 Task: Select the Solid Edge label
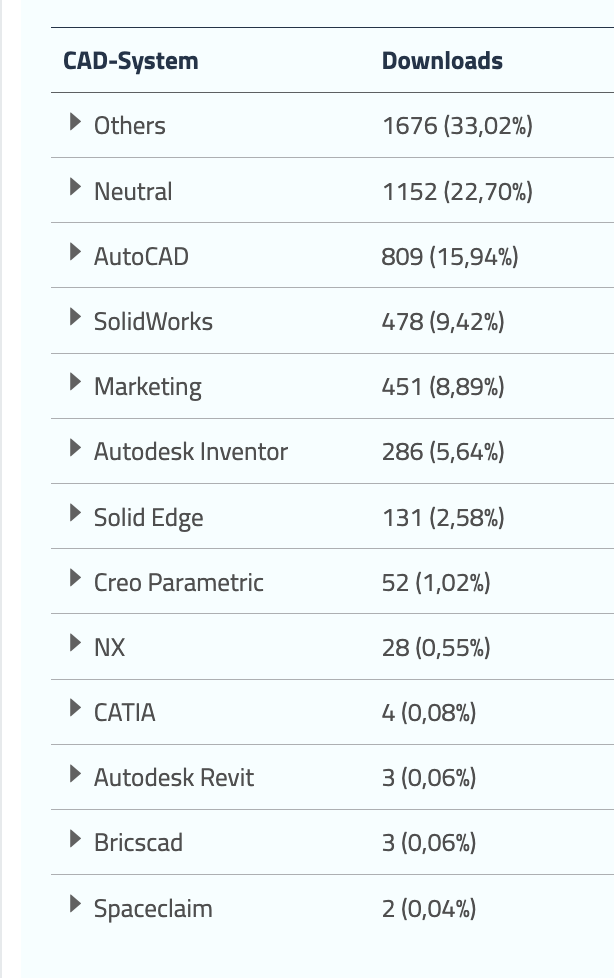[149, 518]
